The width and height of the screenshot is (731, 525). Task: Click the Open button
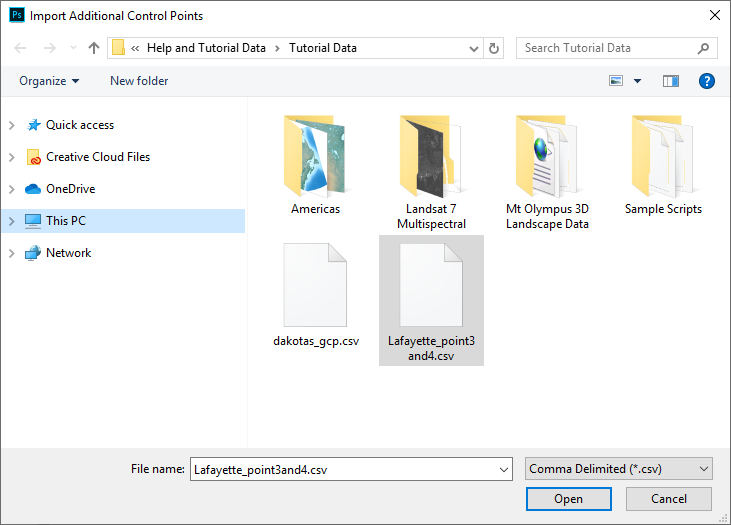[568, 499]
